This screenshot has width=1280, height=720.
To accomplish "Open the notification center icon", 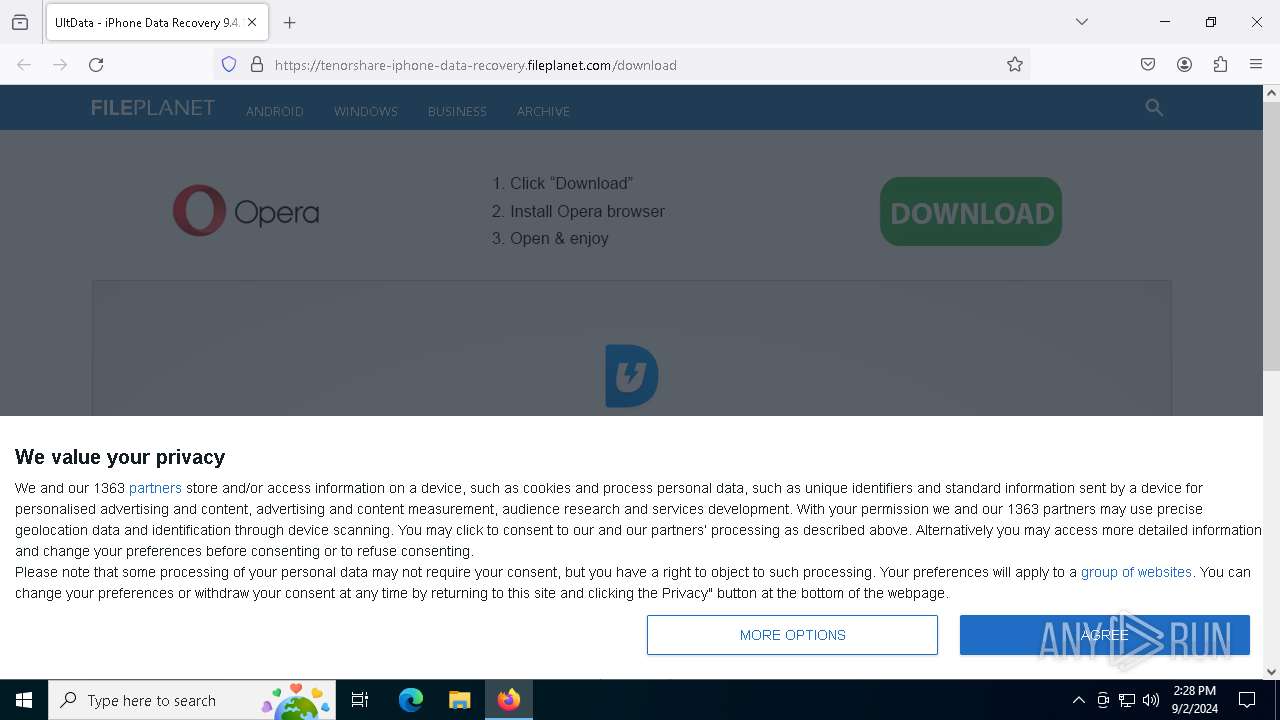I will (x=1247, y=700).
